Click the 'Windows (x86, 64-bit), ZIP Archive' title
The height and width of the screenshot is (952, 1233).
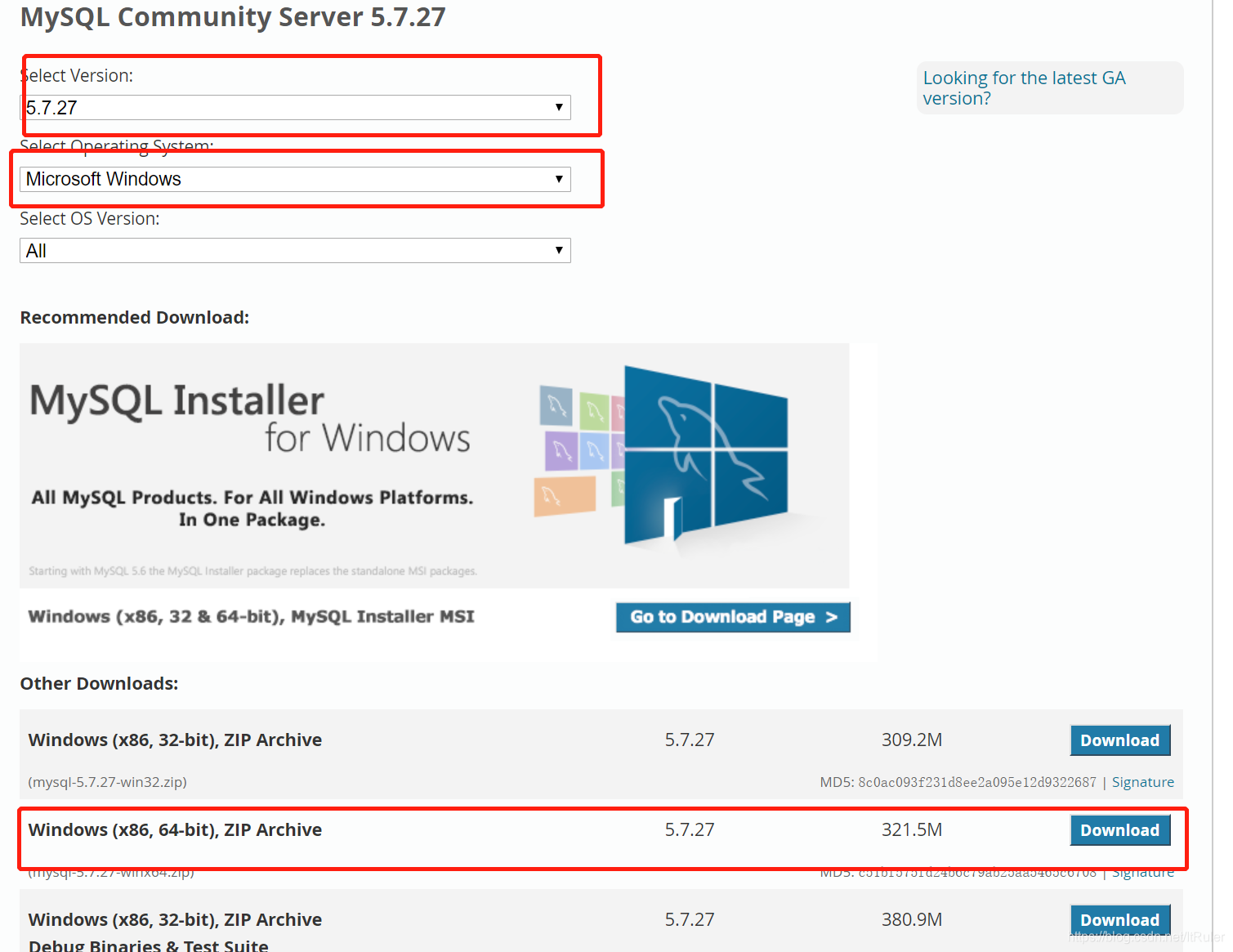coord(175,830)
